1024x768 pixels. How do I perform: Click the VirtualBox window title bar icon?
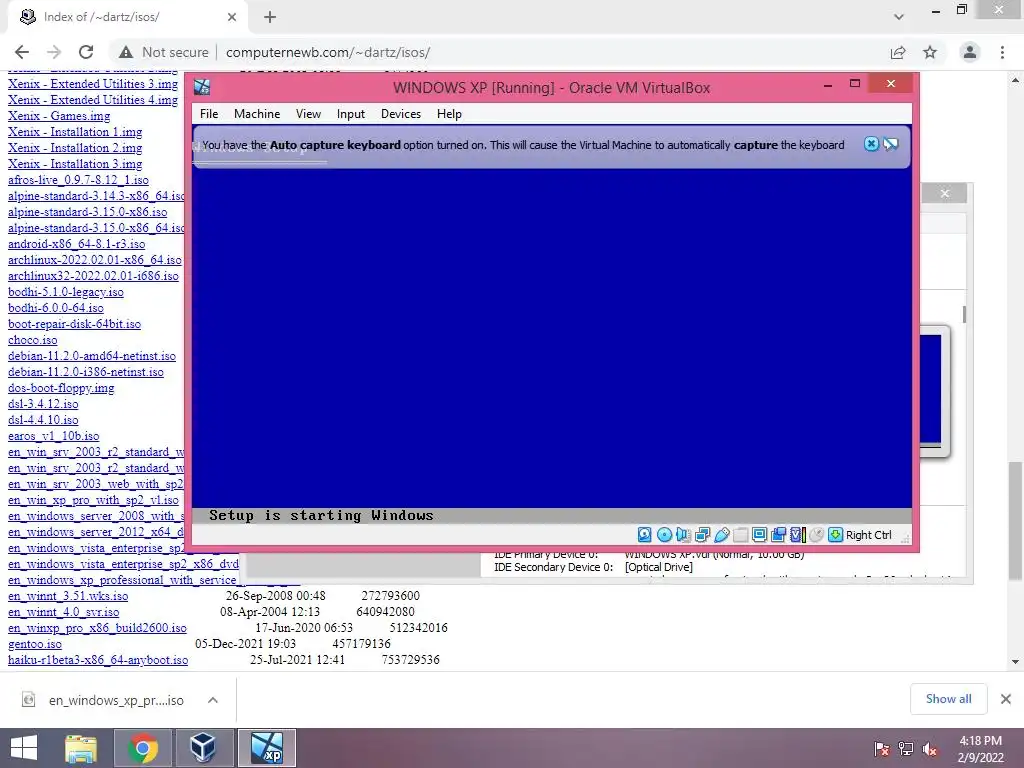coord(202,87)
